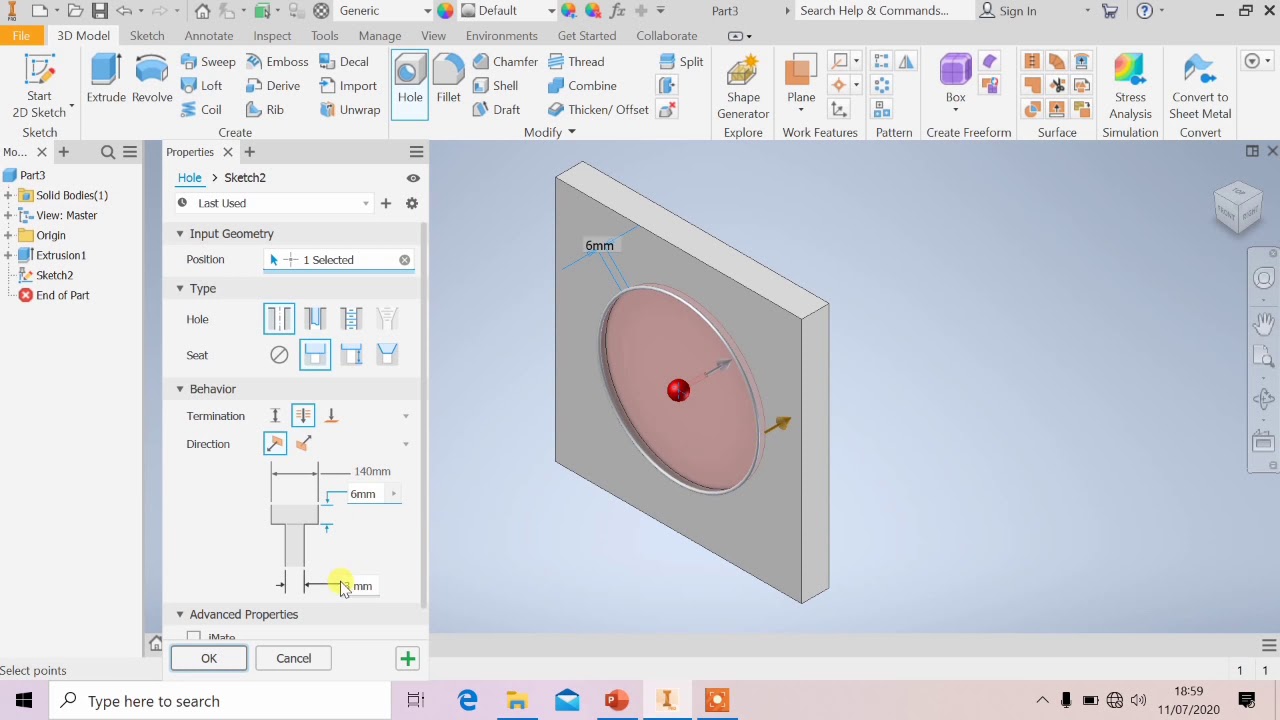Clear the position selection
The height and width of the screenshot is (720, 1280).
pos(404,260)
